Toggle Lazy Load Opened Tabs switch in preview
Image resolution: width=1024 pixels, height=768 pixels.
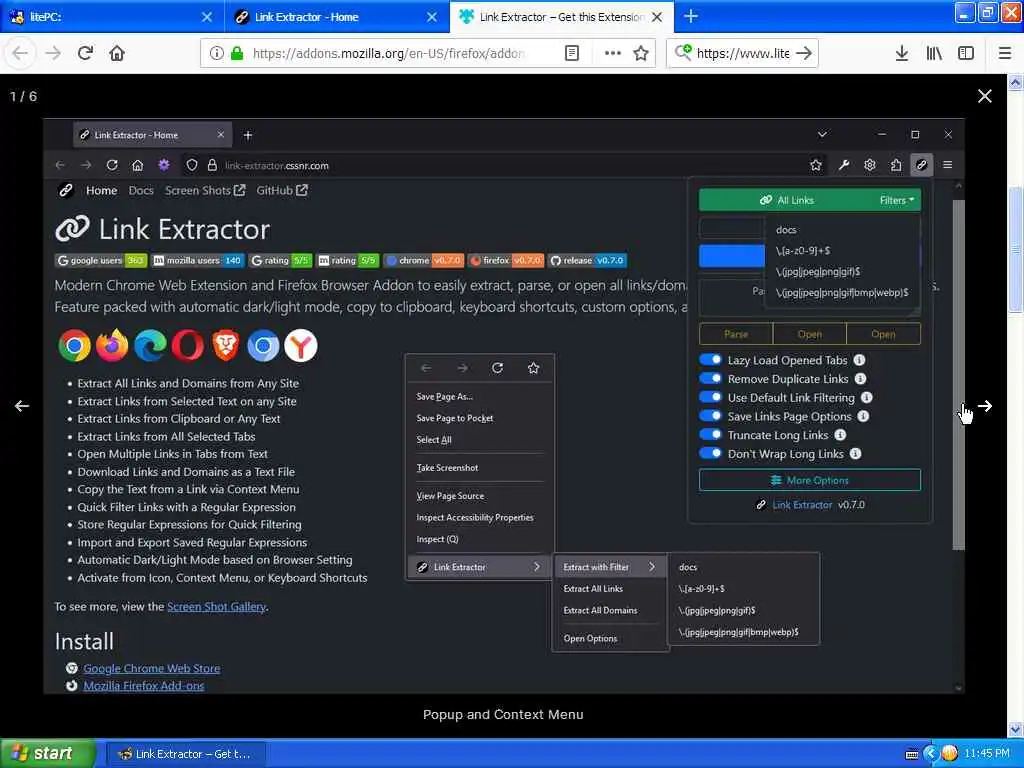pyautogui.click(x=710, y=360)
